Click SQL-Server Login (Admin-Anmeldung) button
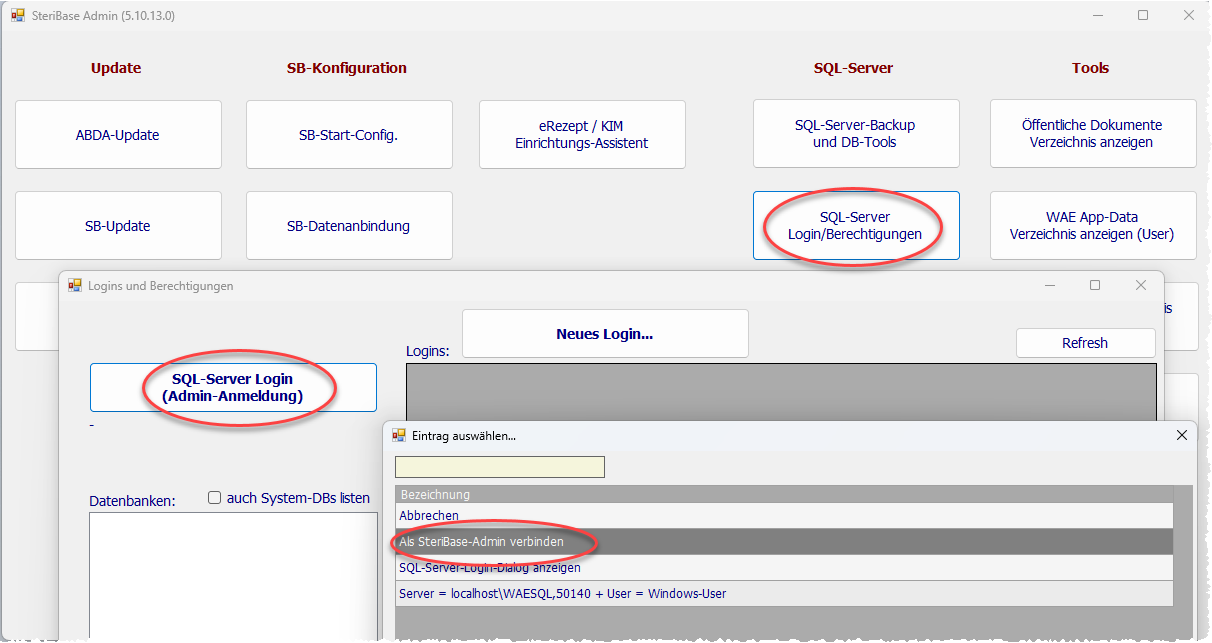This screenshot has height=643, width=1212. coord(233,387)
